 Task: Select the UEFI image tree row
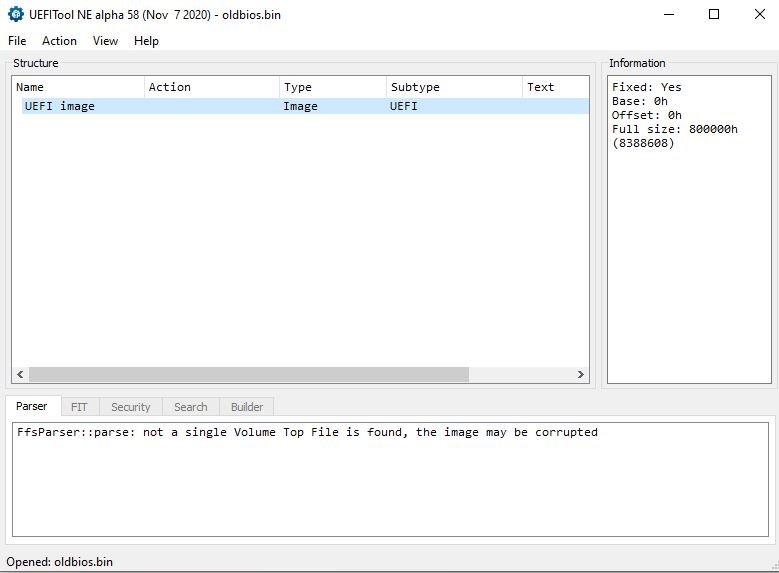(x=305, y=106)
